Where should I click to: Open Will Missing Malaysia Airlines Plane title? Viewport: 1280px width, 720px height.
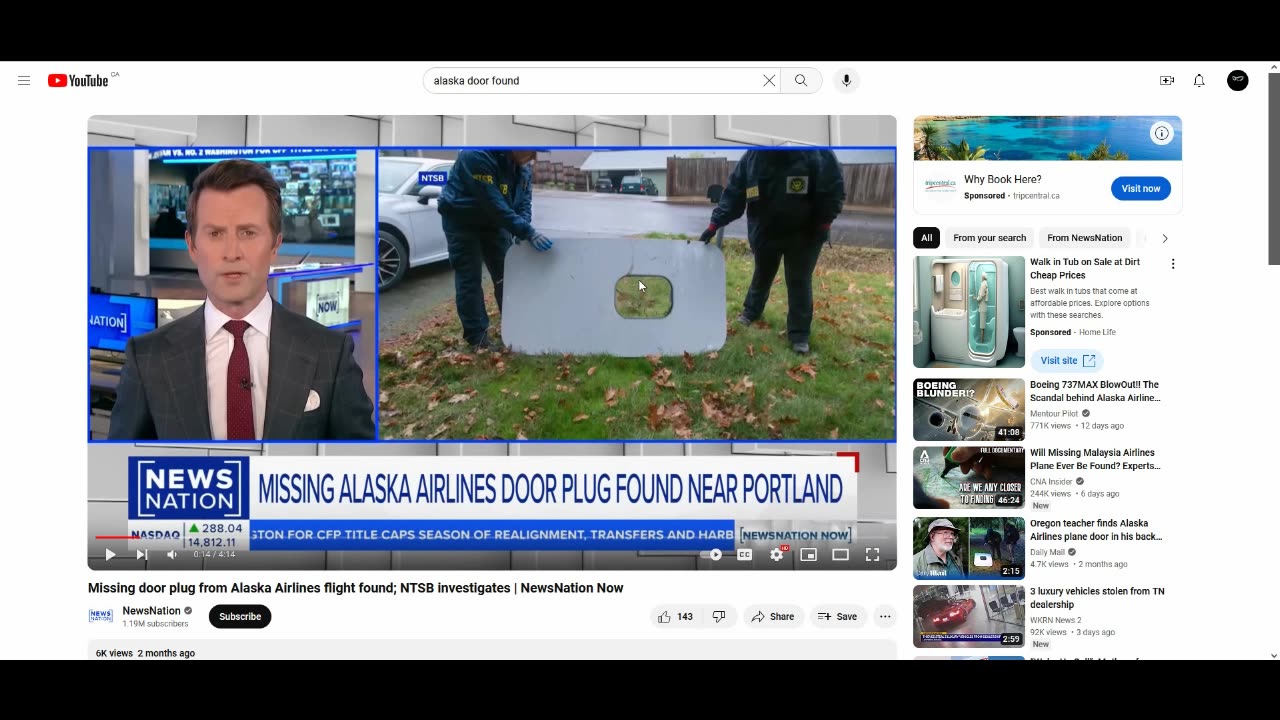(x=1093, y=459)
